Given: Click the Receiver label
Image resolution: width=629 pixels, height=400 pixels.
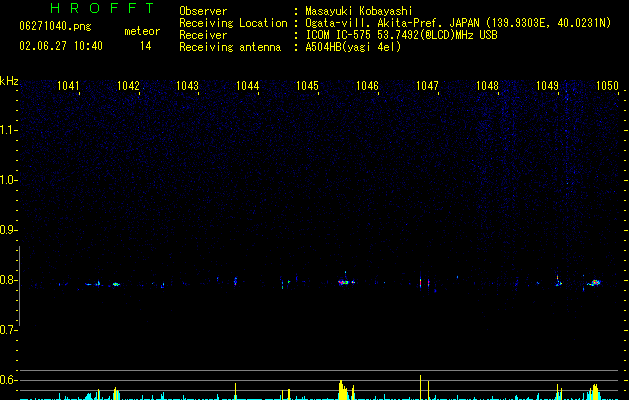Looking at the screenshot, I should click(x=203, y=35).
